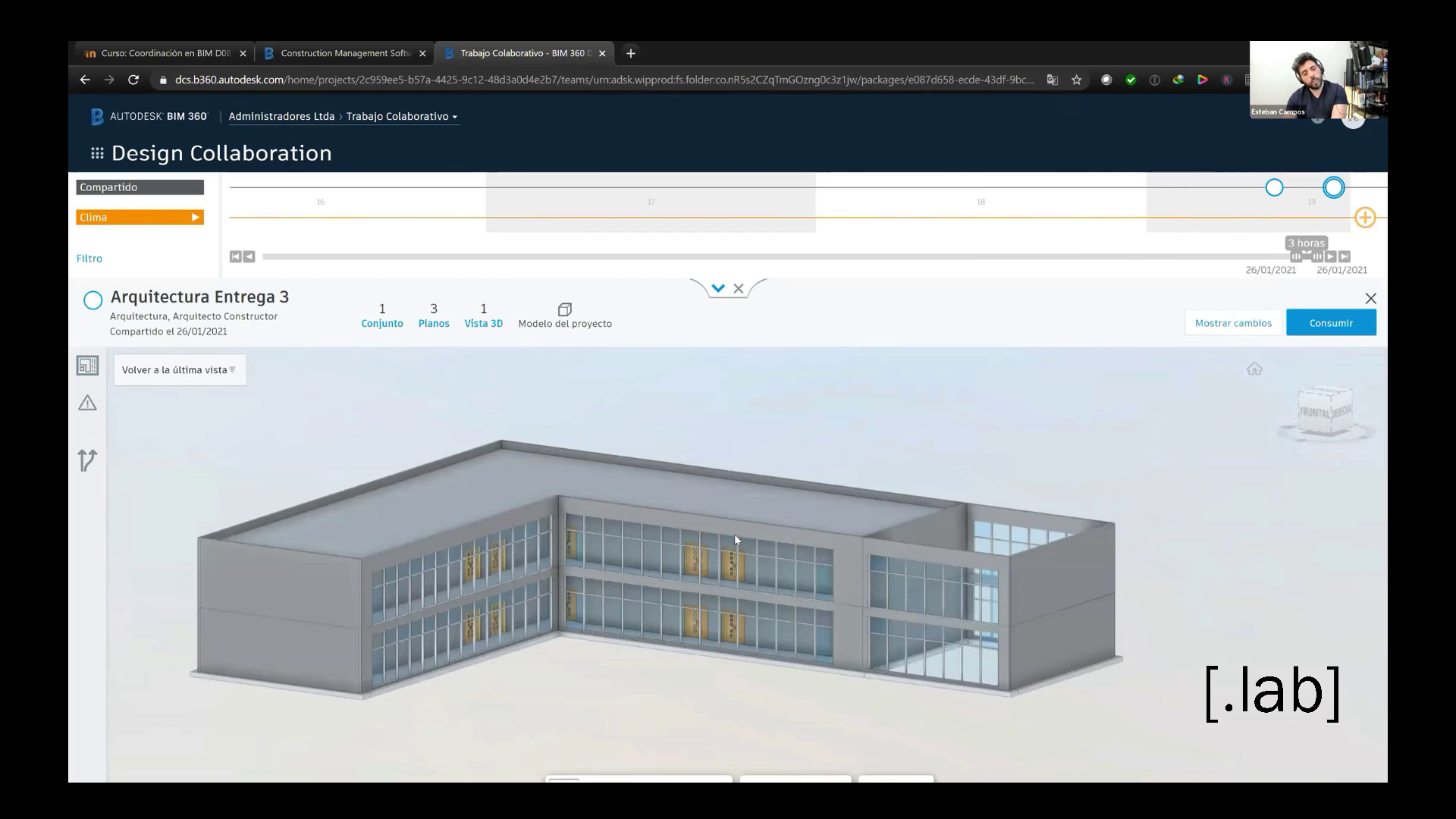This screenshot has width=1456, height=819.
Task: Click the home view icon in viewer
Action: click(1254, 369)
